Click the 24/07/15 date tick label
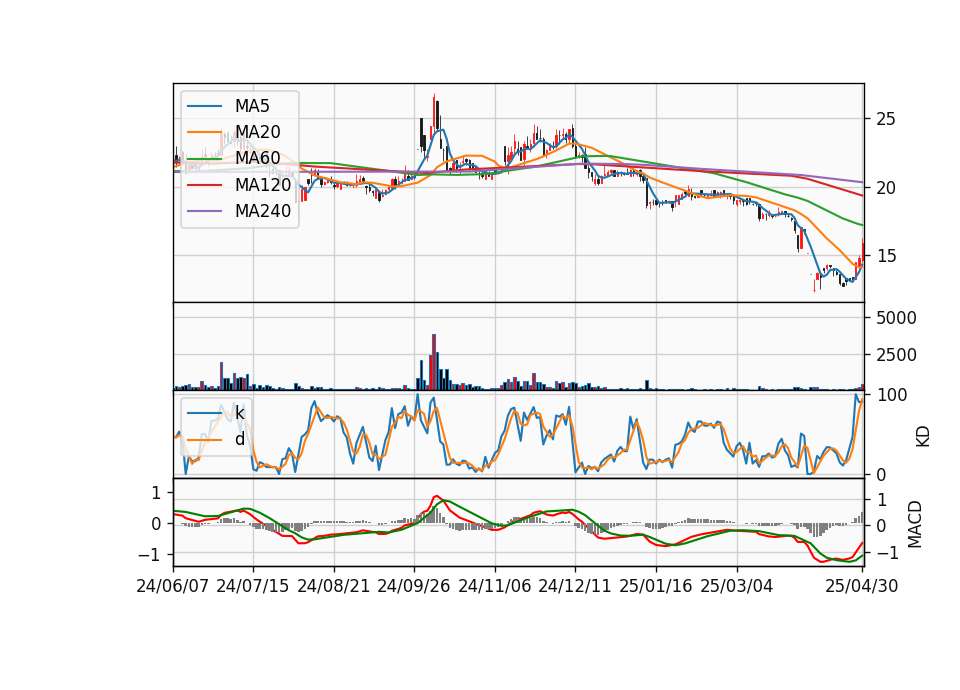 pyautogui.click(x=253, y=586)
